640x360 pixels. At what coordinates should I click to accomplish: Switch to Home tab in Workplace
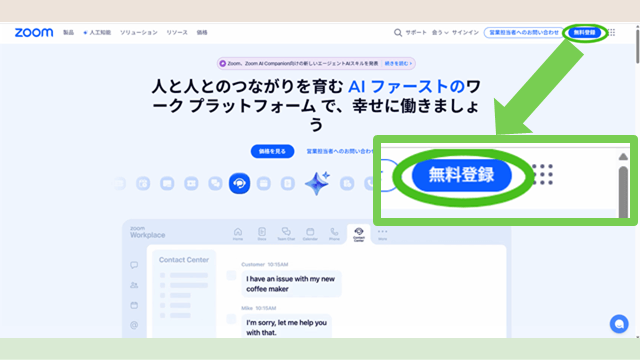coord(238,234)
